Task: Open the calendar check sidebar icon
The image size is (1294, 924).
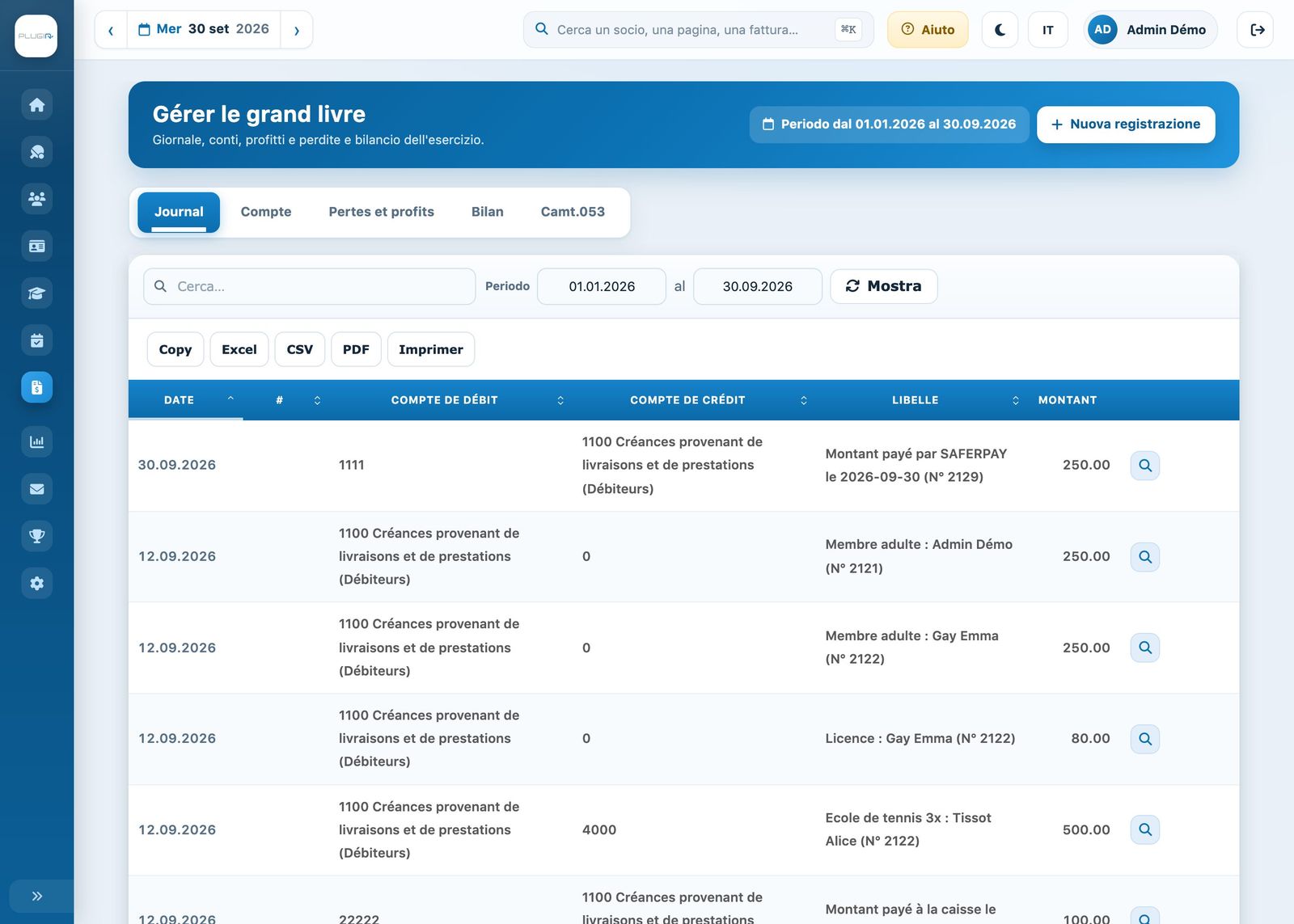Action: pos(36,340)
